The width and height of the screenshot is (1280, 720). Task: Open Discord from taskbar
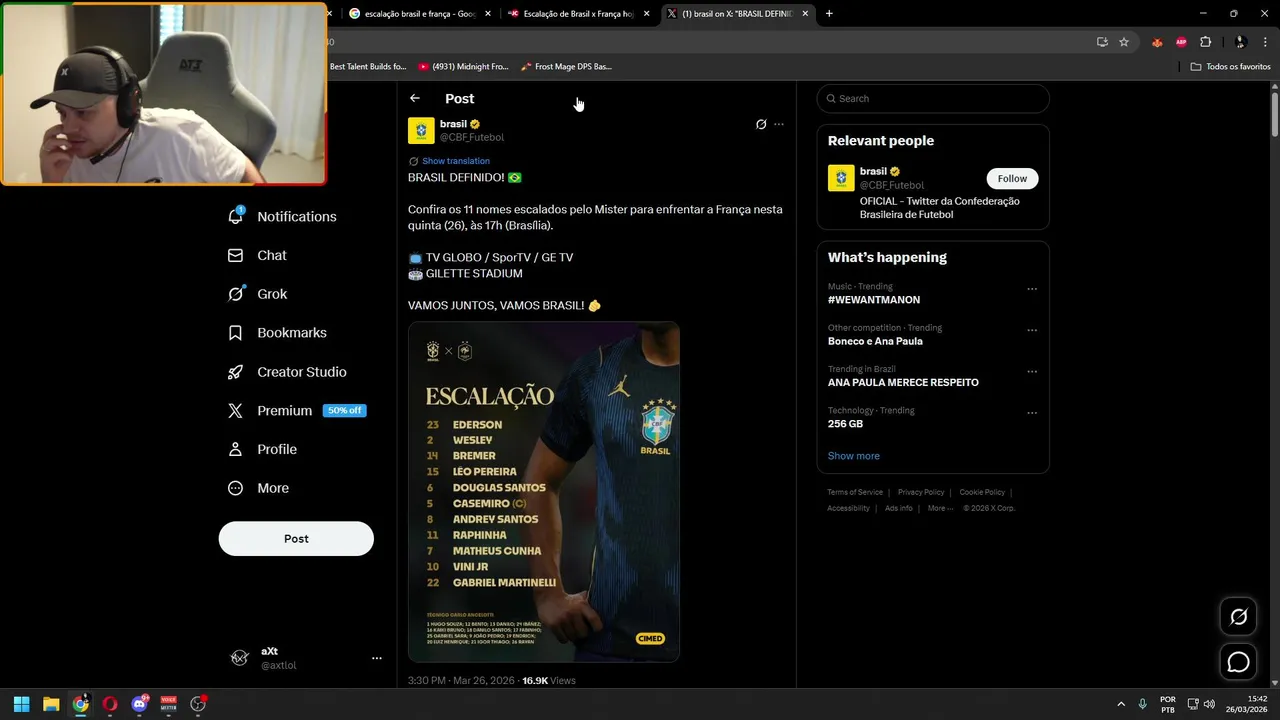click(140, 704)
